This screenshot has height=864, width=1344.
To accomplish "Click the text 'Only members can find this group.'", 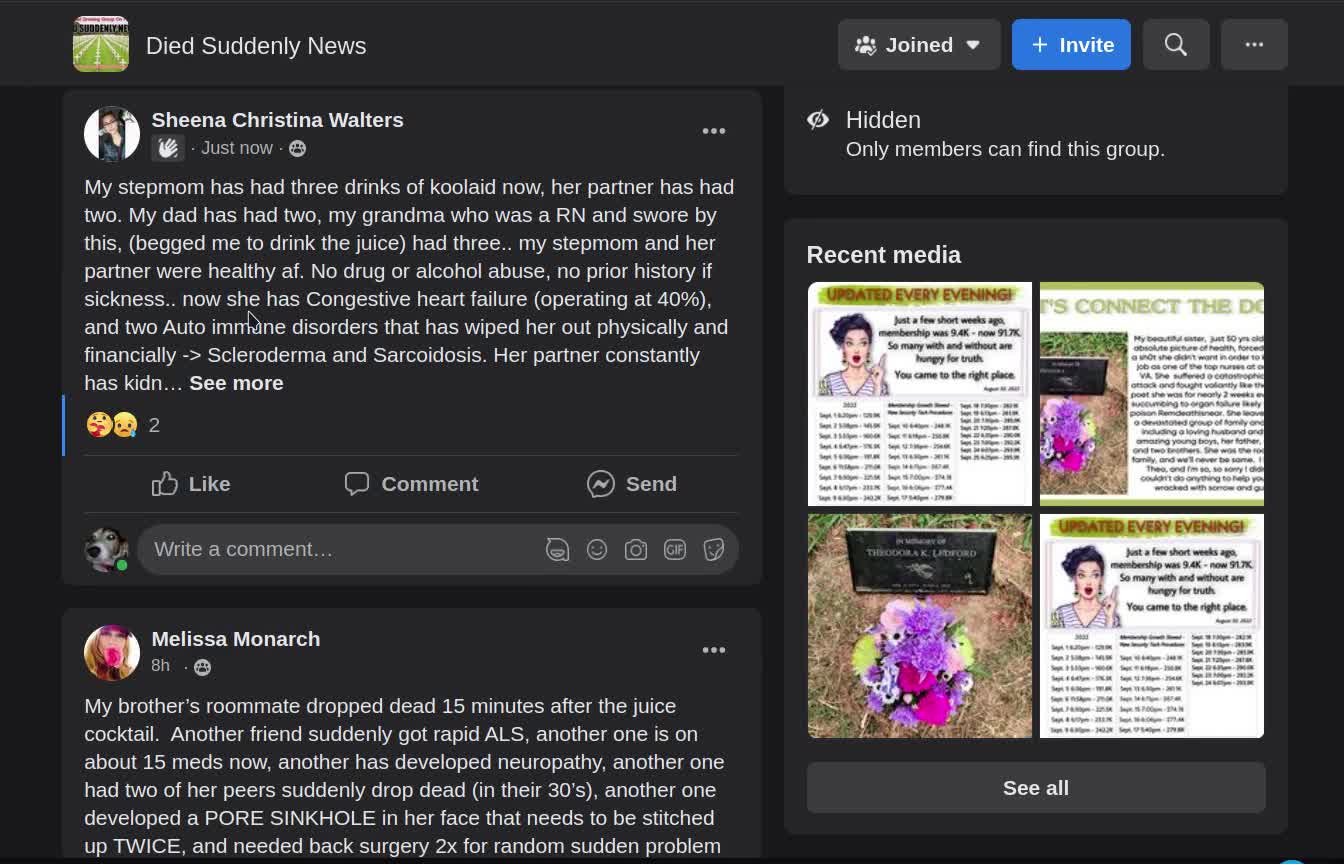I will tap(1005, 149).
